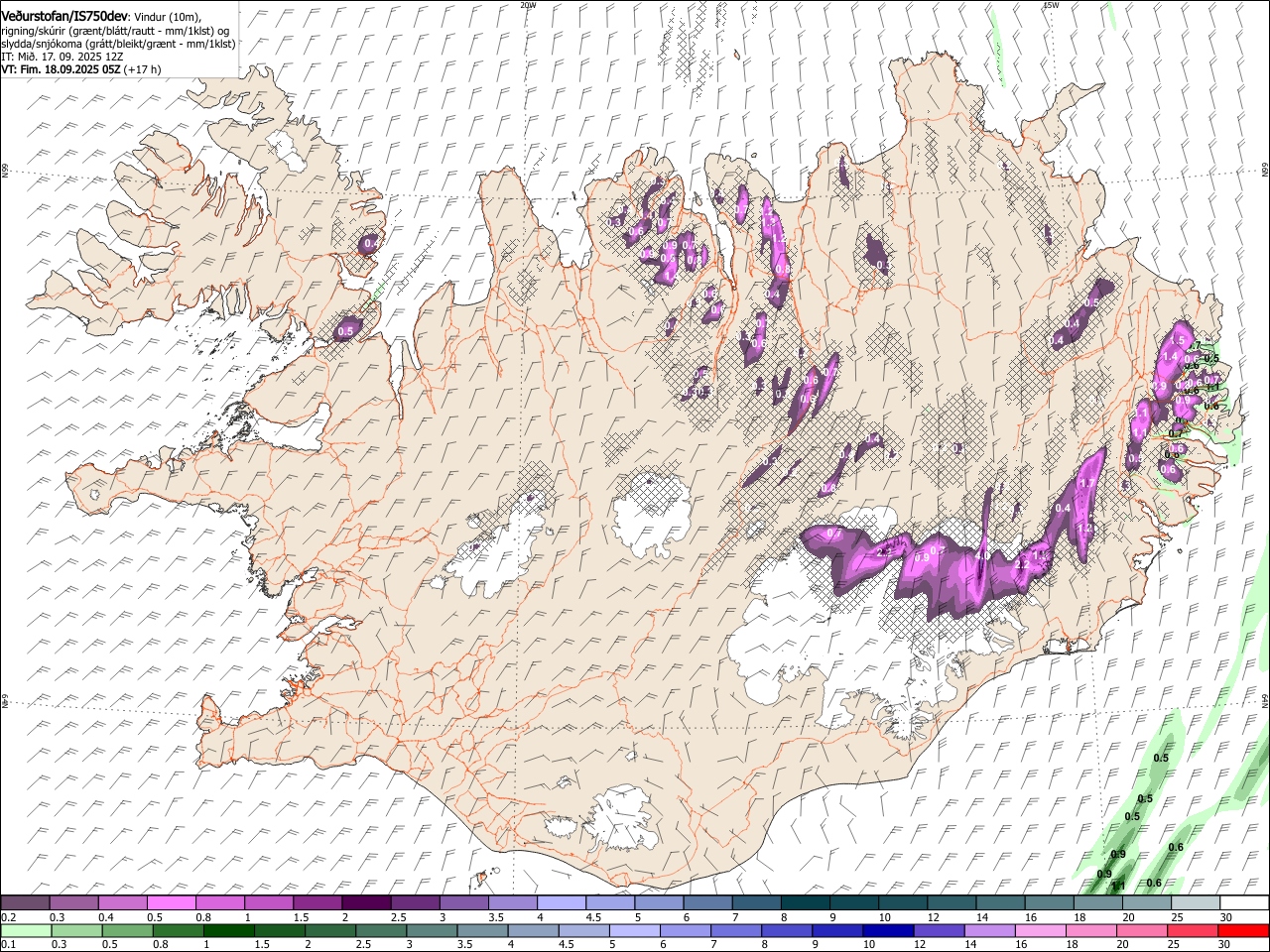Select the 'VT: Fim. 18.09.2025 05Z (+17 h)' line
Image resolution: width=1270 pixels, height=952 pixels.
click(x=80, y=69)
